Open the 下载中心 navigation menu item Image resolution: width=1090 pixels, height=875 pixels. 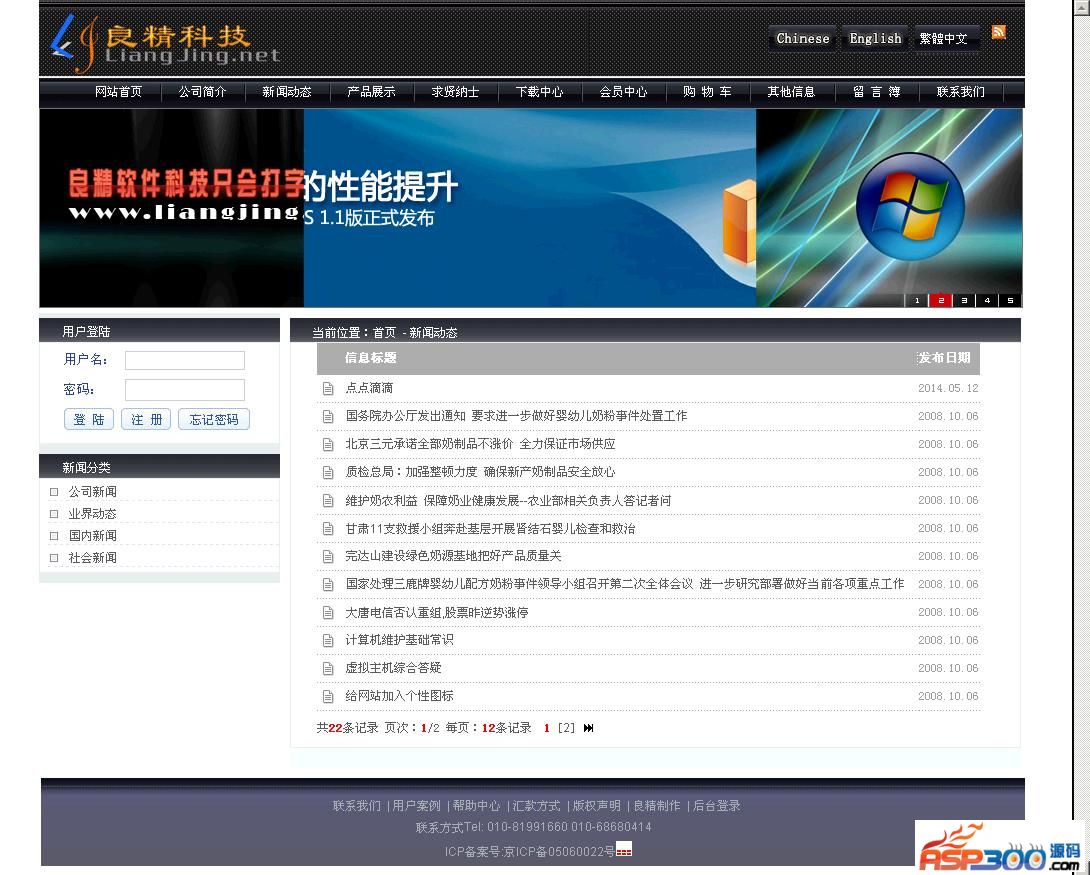(x=539, y=92)
